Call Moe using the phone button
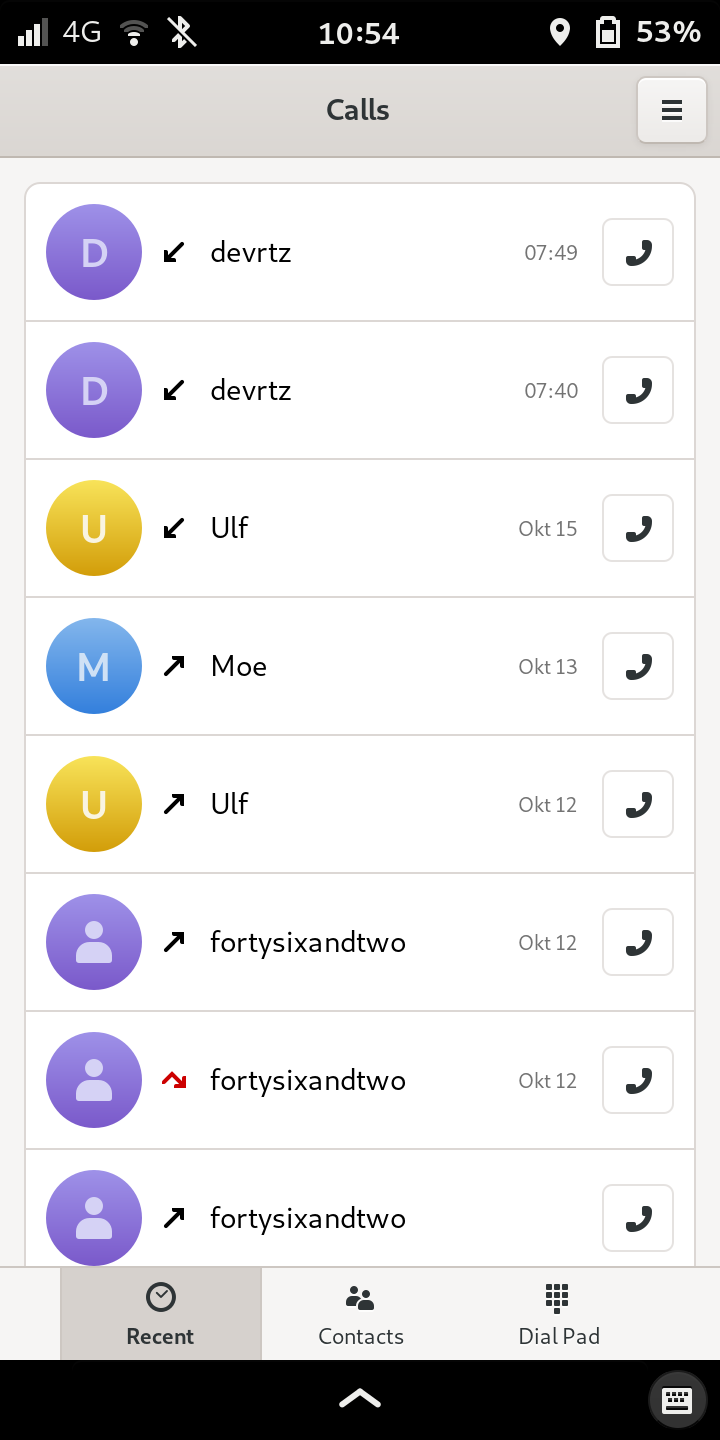720x1440 pixels. [638, 666]
